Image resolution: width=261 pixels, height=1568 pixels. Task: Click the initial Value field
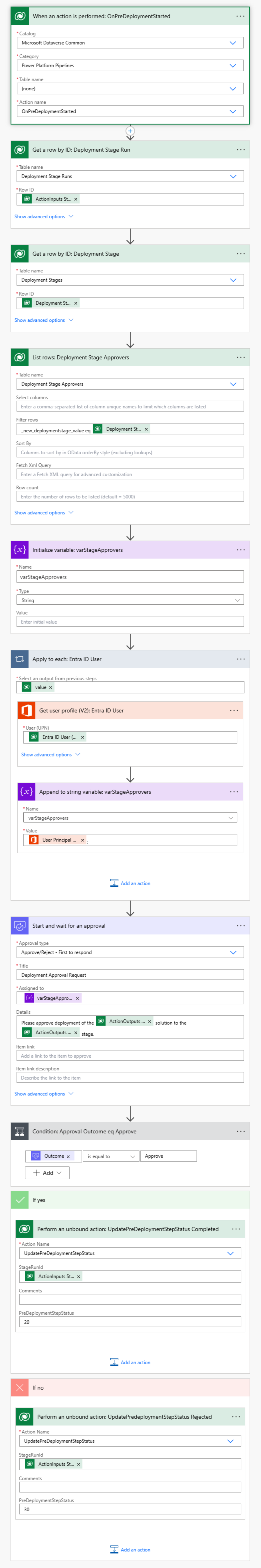130,621
